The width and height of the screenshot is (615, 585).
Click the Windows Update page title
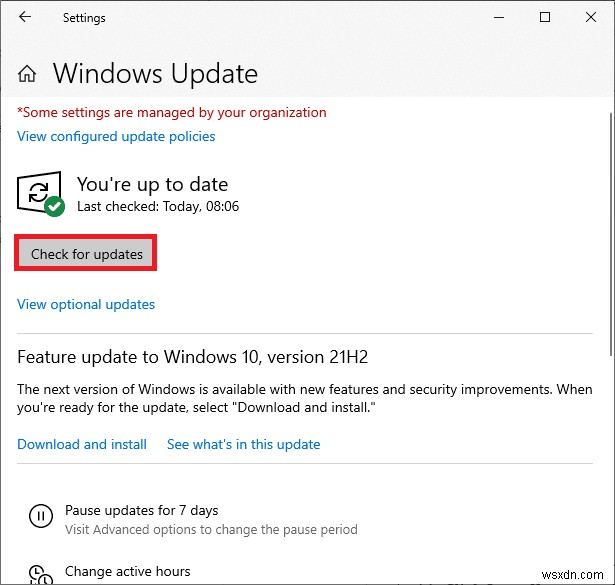pos(155,74)
